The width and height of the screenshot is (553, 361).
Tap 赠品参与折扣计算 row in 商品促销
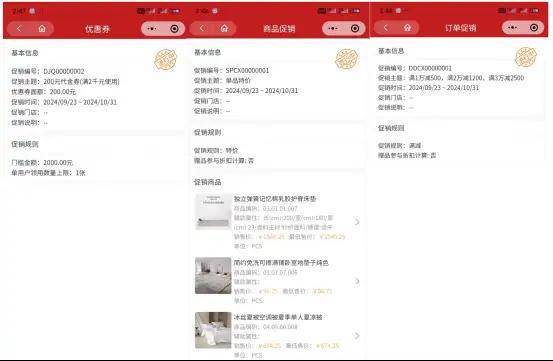click(224, 161)
